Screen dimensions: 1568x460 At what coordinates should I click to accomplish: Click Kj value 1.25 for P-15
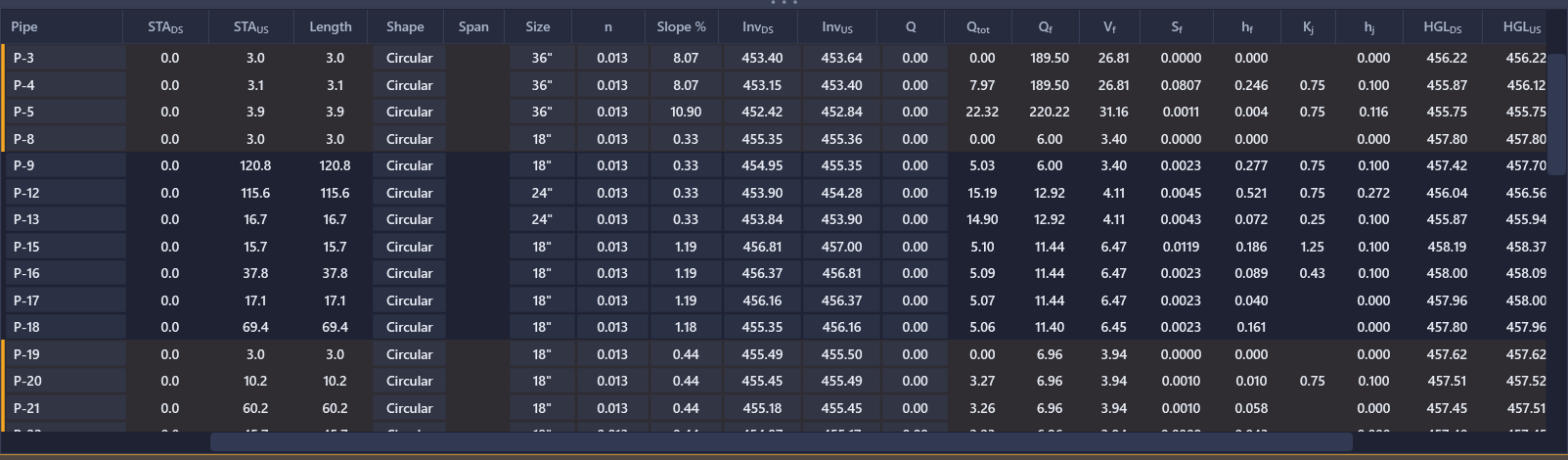point(1312,247)
